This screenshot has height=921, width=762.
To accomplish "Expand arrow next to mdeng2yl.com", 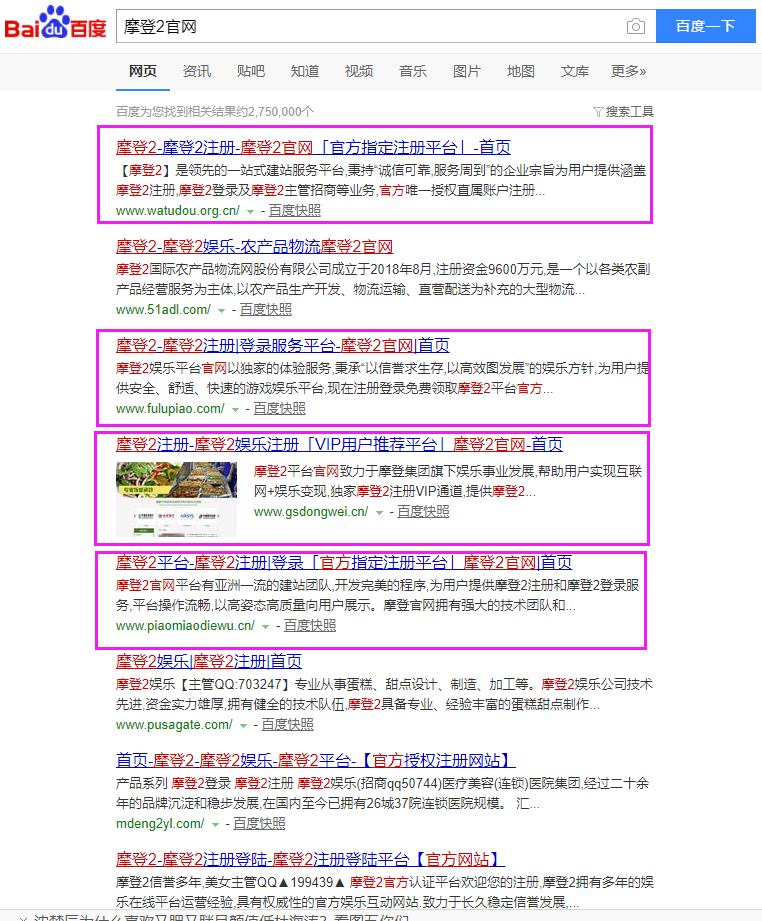I will [216, 825].
